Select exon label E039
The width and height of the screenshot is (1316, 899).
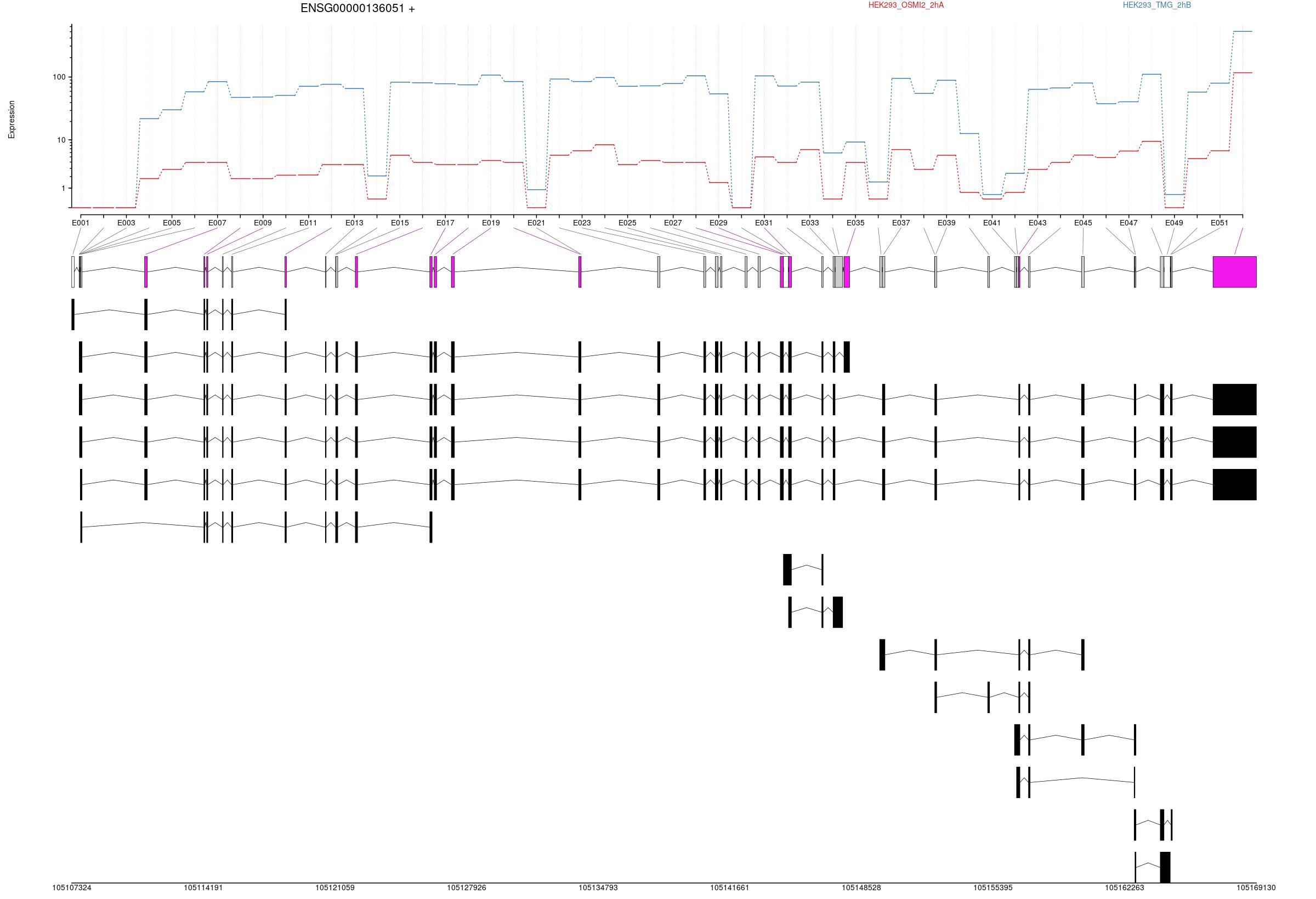coord(946,223)
